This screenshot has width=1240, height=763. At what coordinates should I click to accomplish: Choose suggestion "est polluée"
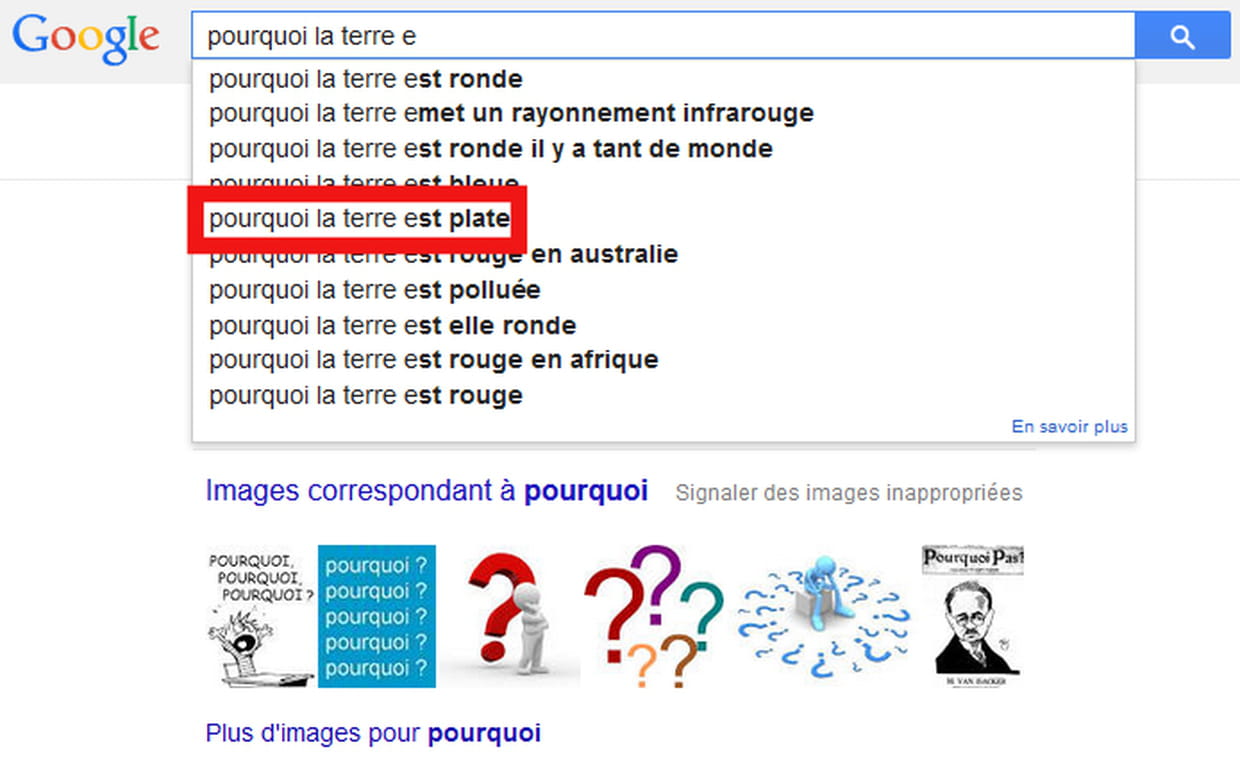pos(663,290)
